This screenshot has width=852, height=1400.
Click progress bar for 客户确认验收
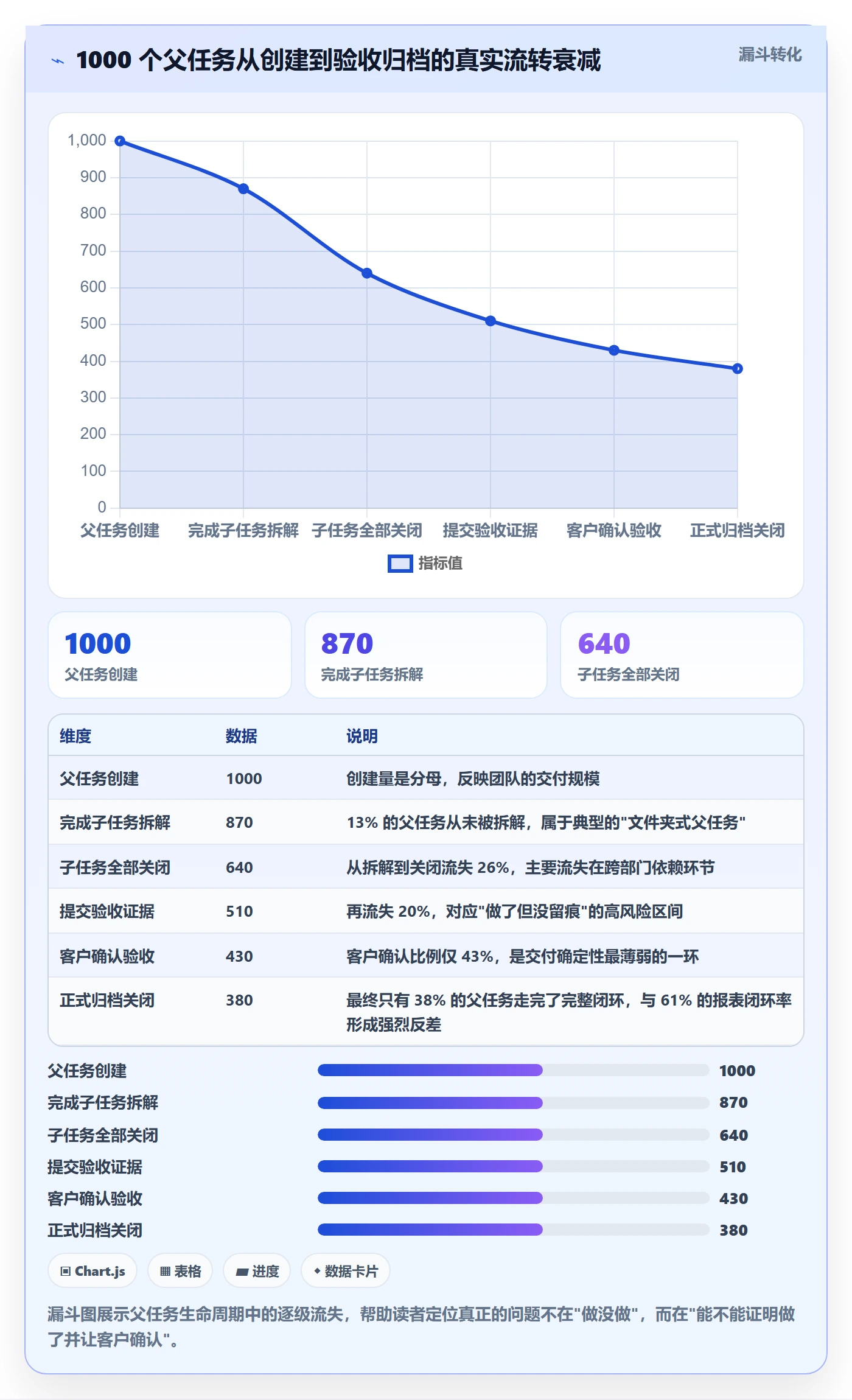point(513,1198)
